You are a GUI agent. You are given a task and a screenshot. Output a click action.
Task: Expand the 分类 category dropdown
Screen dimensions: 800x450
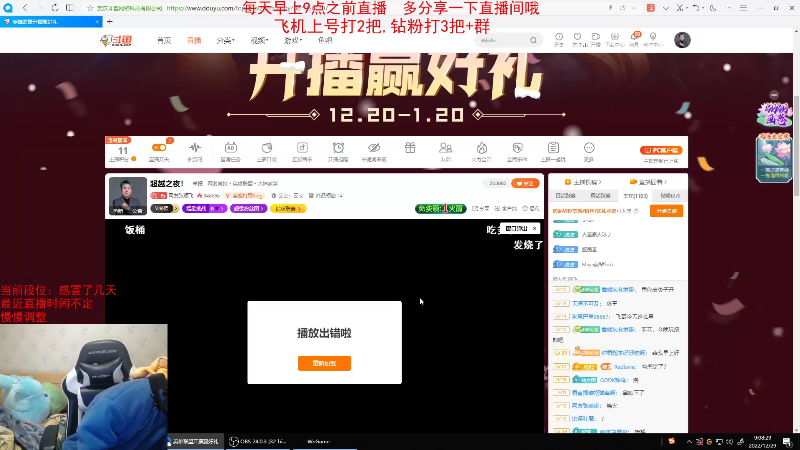pyautogui.click(x=225, y=40)
